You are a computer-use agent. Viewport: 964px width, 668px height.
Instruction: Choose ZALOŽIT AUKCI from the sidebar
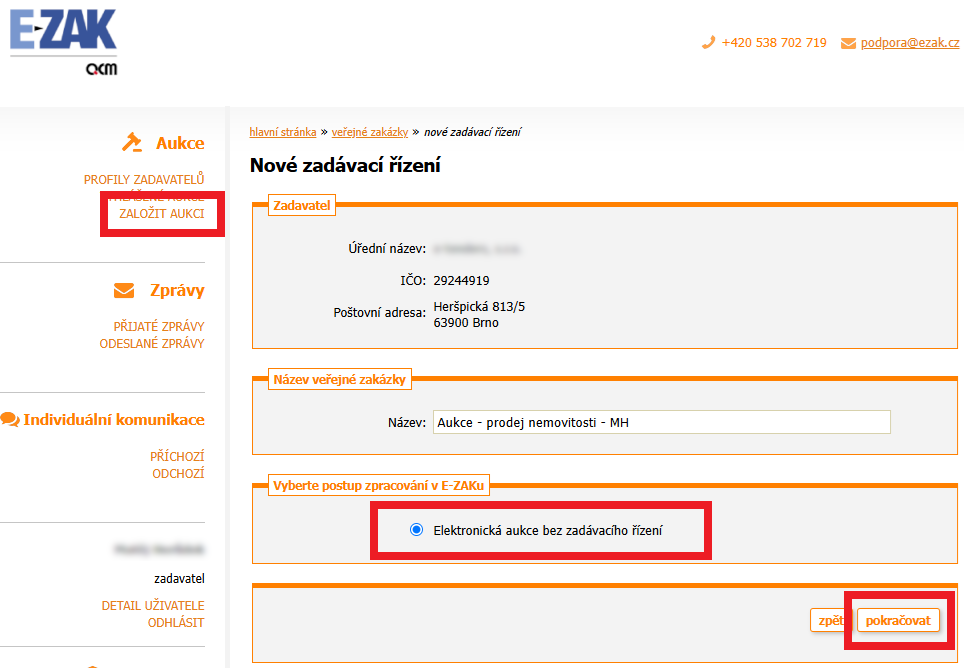coord(161,214)
